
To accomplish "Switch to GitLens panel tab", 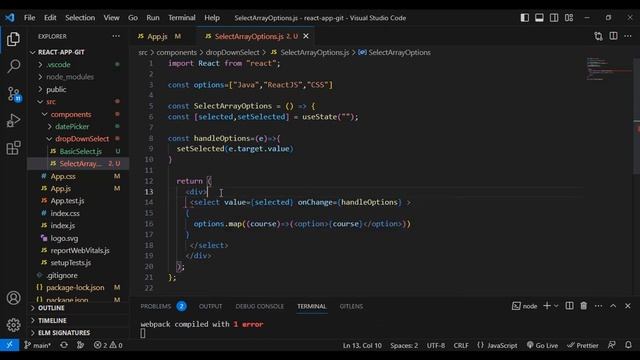I will (x=351, y=306).
